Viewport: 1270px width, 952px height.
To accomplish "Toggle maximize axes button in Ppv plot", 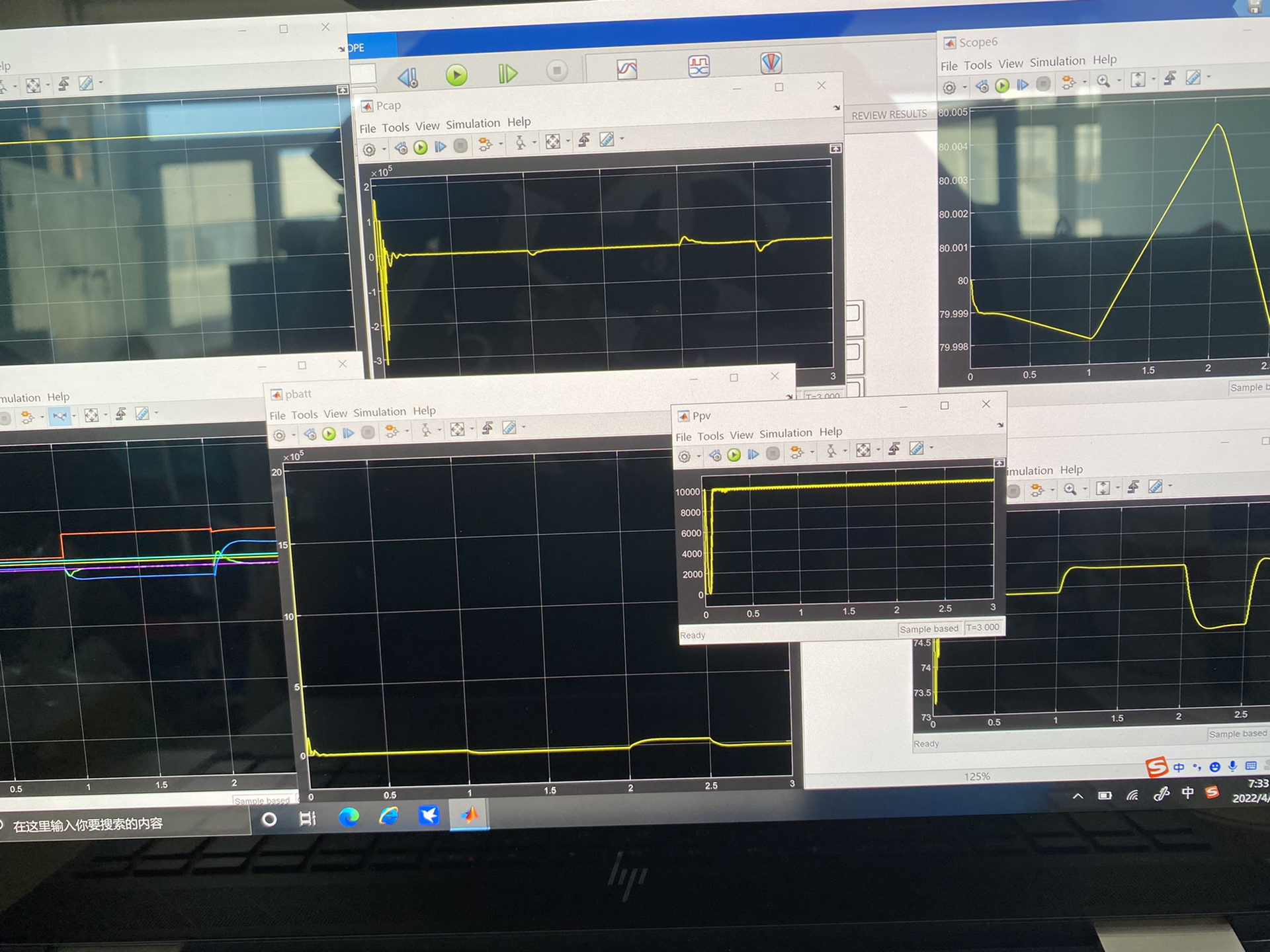I will click(999, 463).
